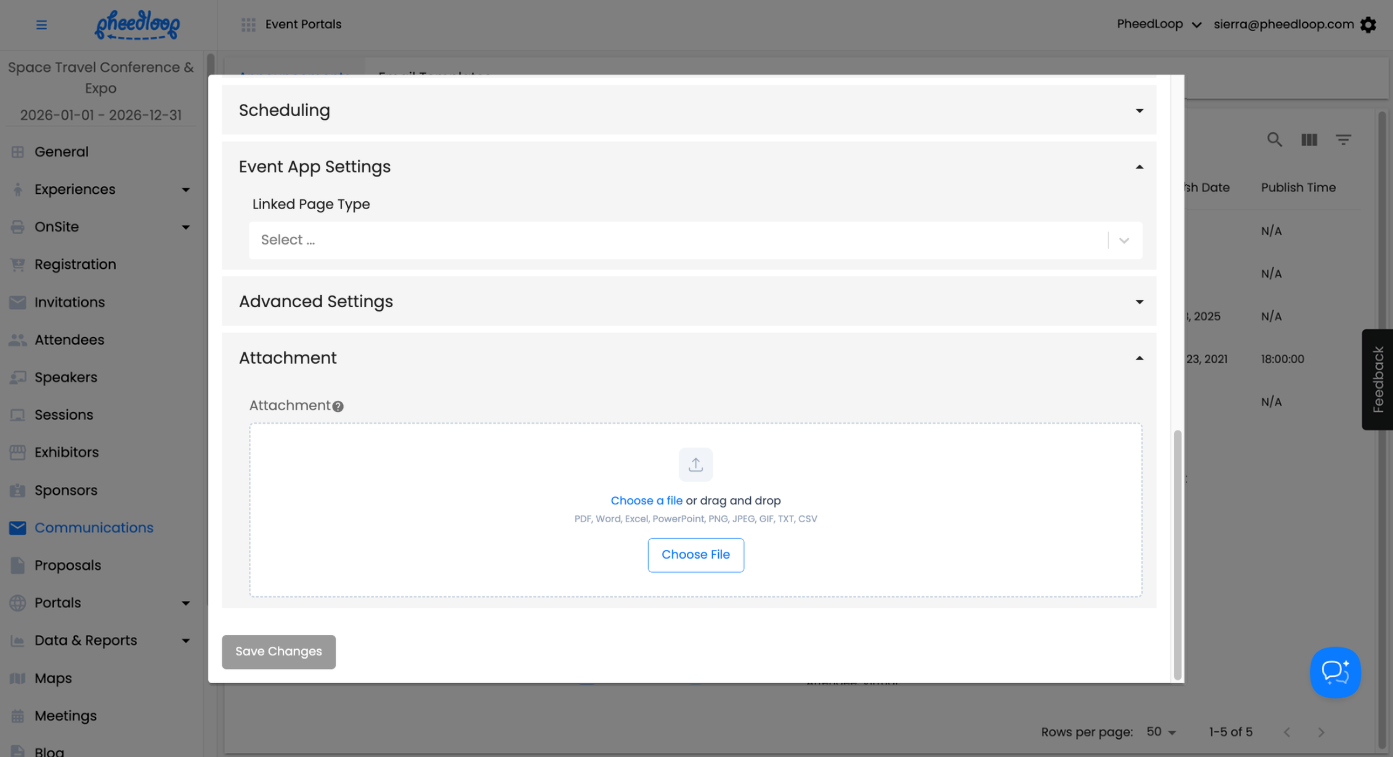Click the hamburger menu icon
The image size is (1393, 757).
tap(41, 25)
